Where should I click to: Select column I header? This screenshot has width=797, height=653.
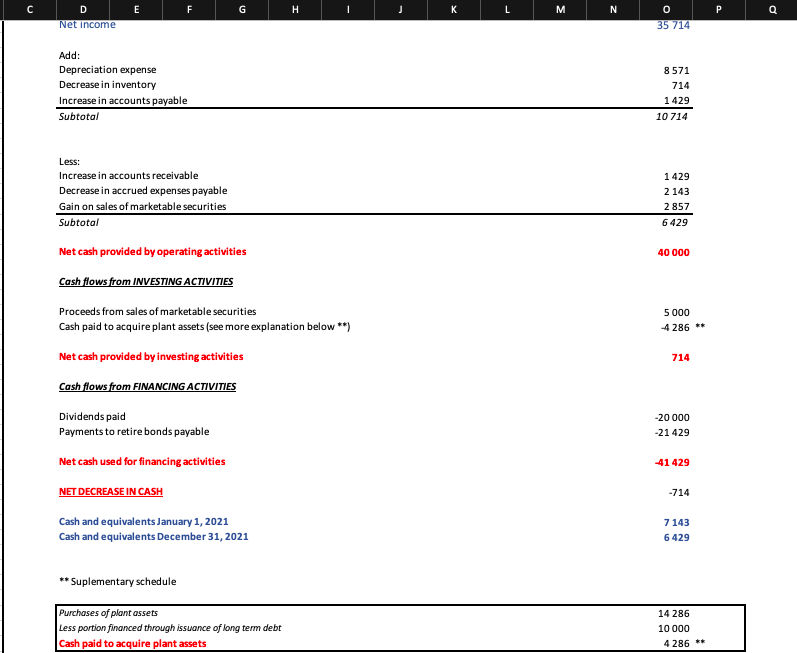(348, 10)
